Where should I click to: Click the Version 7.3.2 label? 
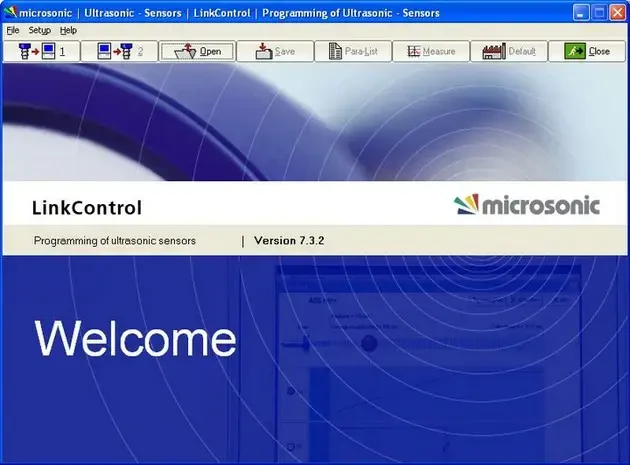289,241
